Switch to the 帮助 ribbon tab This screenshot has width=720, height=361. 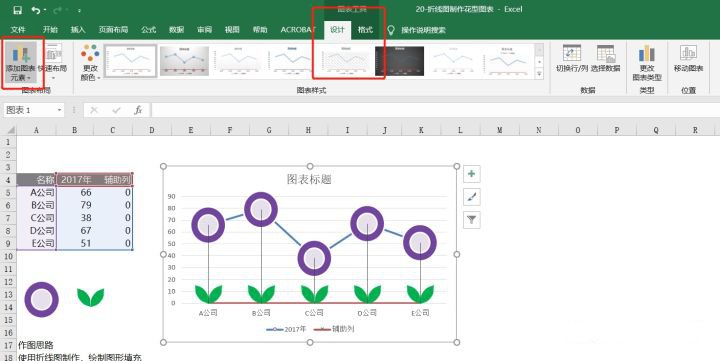pyautogui.click(x=260, y=29)
